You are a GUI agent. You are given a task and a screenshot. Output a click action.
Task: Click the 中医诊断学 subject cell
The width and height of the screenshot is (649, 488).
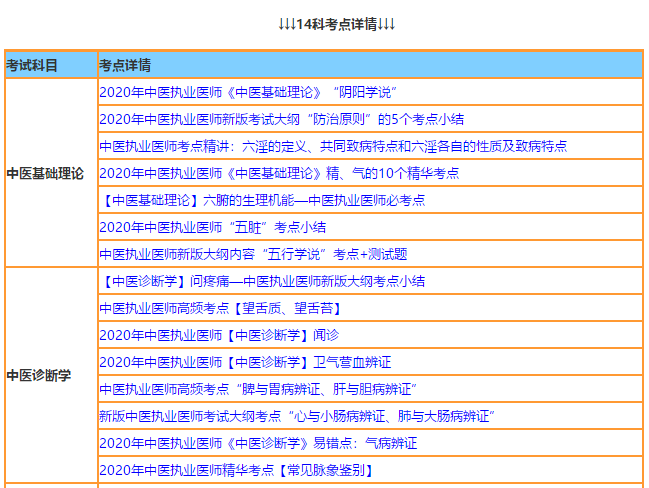click(x=39, y=376)
